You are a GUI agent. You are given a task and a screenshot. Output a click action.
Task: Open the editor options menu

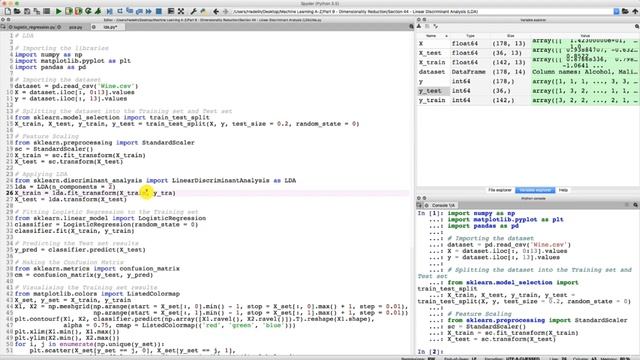[x=411, y=27]
